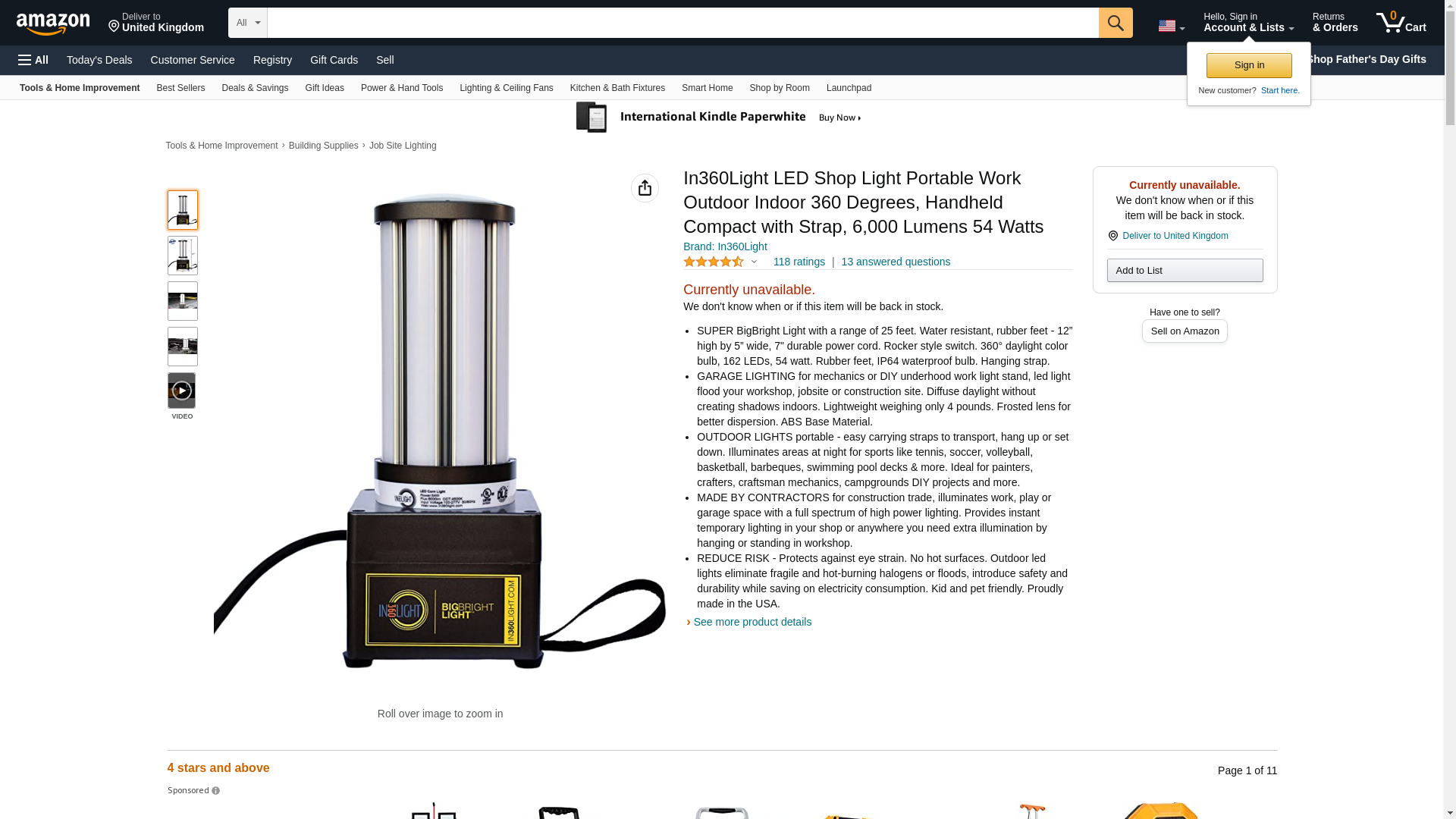This screenshot has width=1456, height=819.
Task: Open the 118 ratings link
Action: coord(799,262)
